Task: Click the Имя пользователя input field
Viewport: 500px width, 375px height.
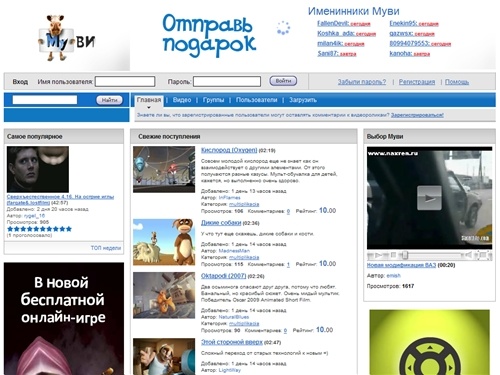Action: 125,81
